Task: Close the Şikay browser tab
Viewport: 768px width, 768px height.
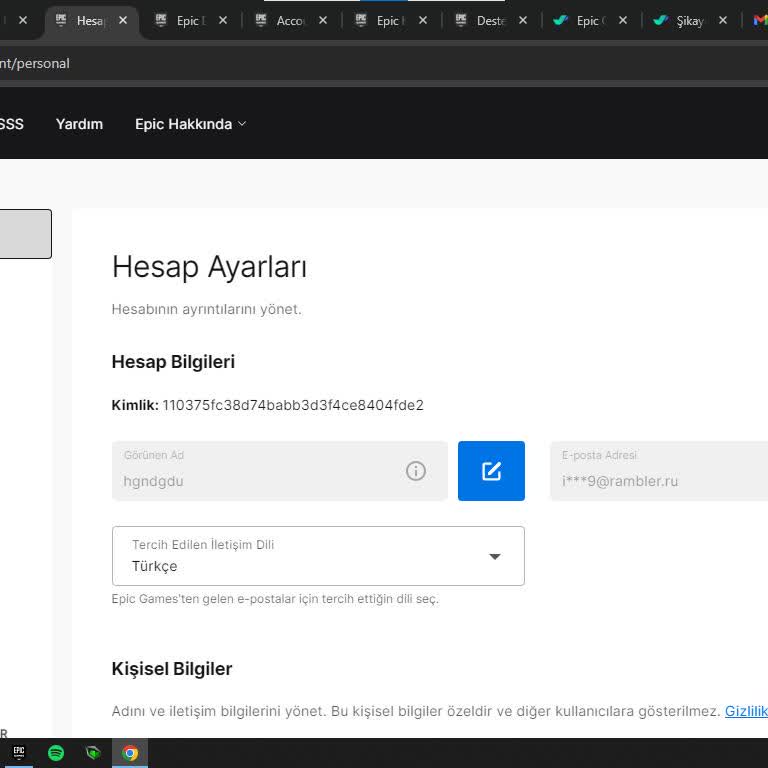Action: point(723,20)
